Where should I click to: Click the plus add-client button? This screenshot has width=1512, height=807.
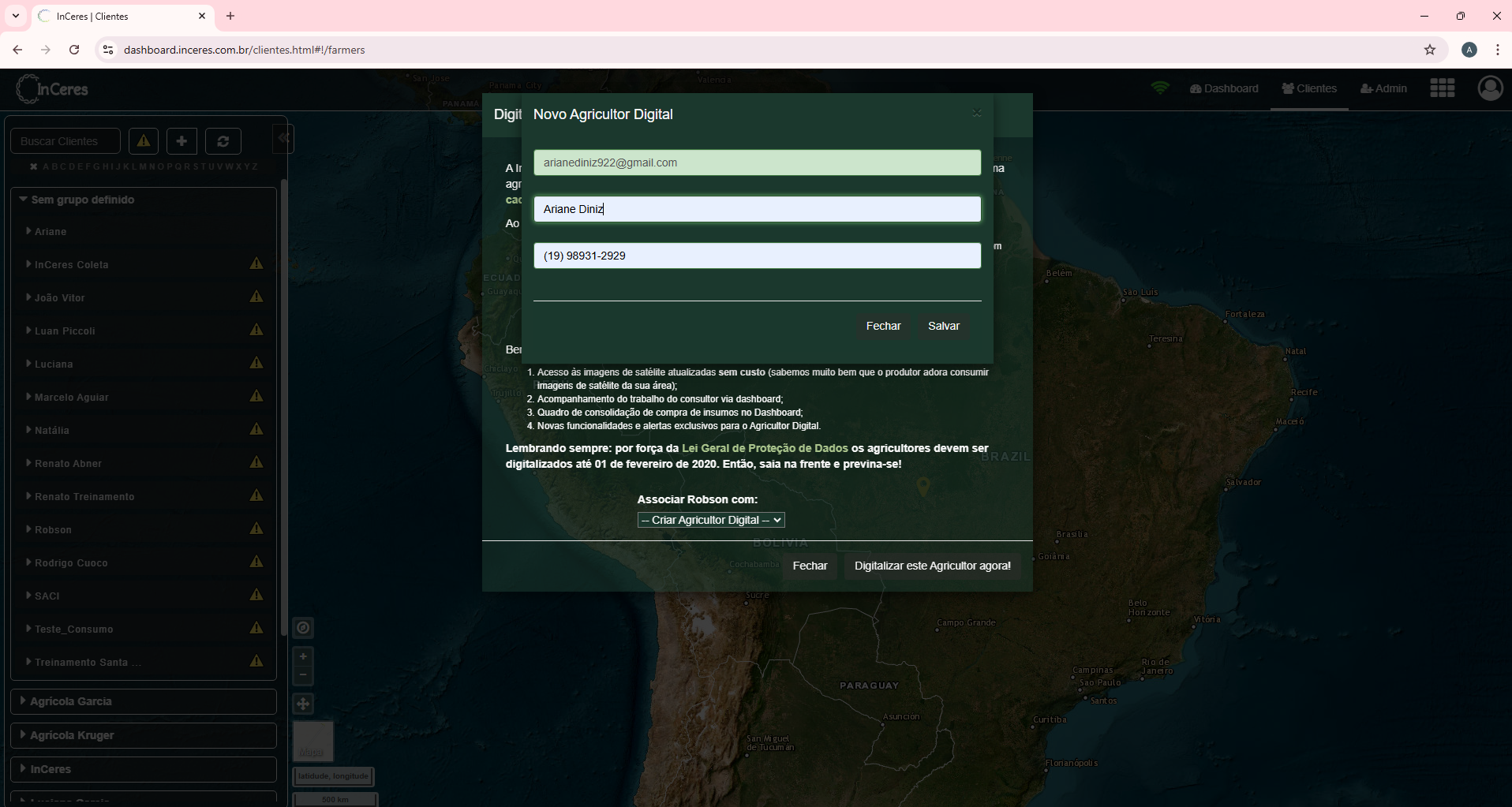(x=182, y=141)
